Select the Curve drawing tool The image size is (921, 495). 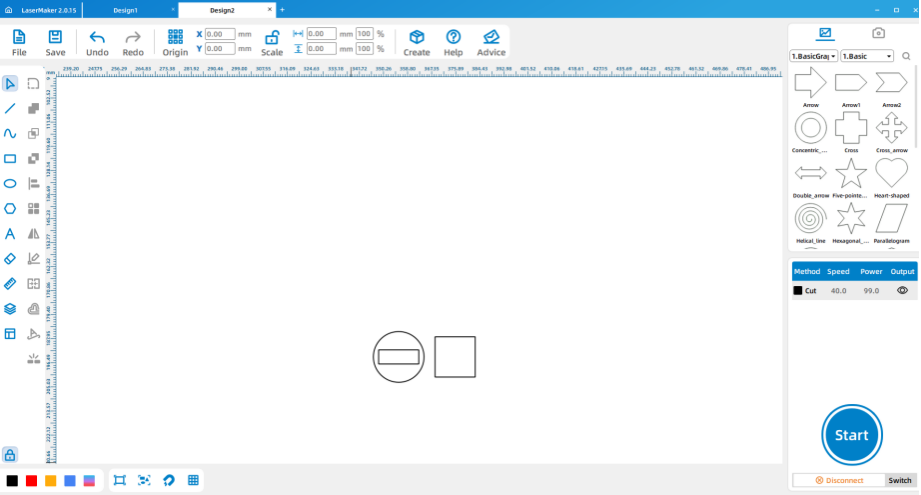click(x=10, y=134)
